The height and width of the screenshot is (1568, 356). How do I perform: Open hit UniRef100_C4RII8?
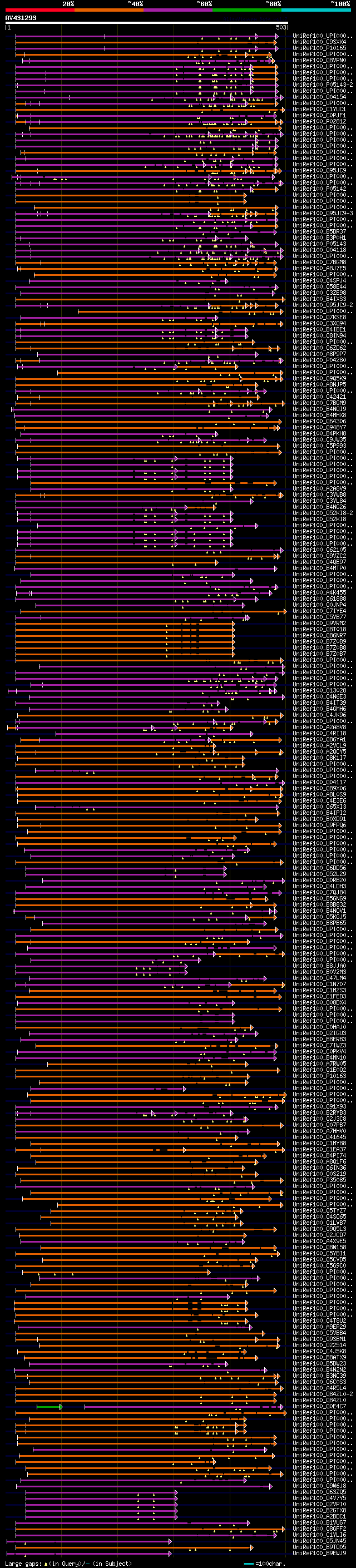tap(319, 734)
